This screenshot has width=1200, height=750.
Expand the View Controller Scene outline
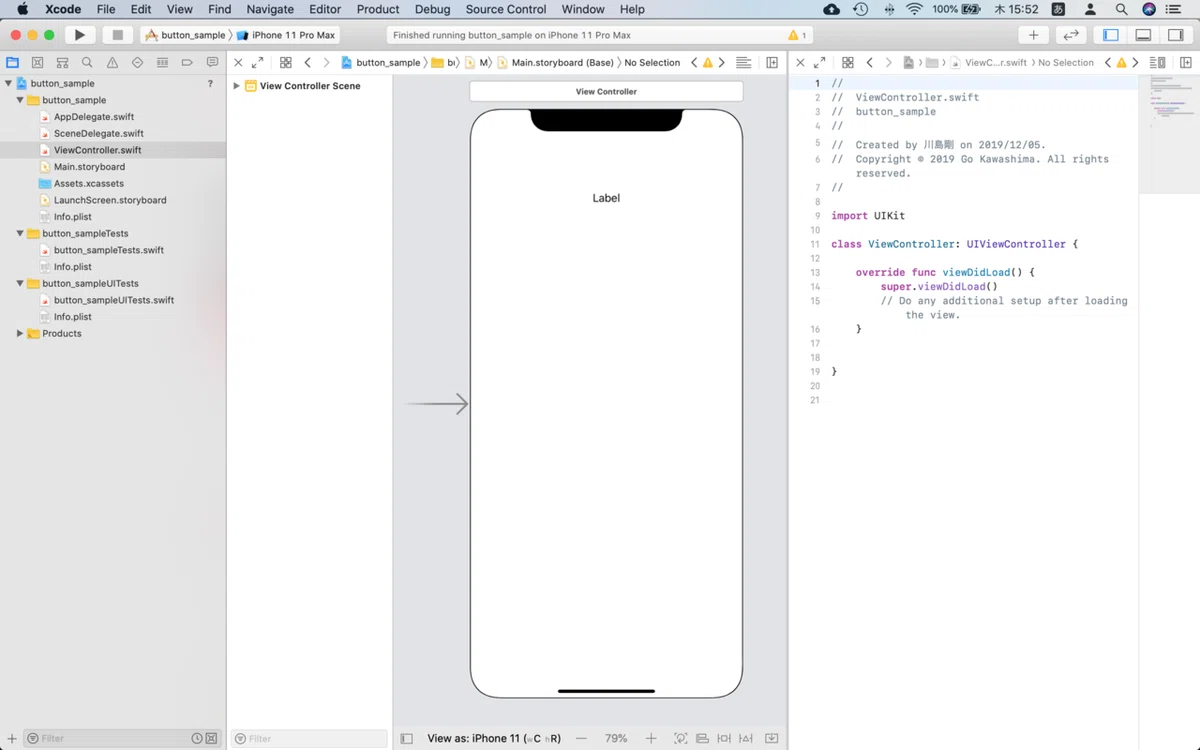pyautogui.click(x=237, y=86)
